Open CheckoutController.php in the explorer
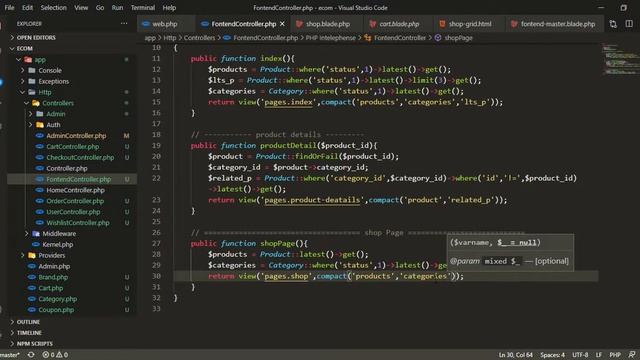The width and height of the screenshot is (640, 360). 80,158
